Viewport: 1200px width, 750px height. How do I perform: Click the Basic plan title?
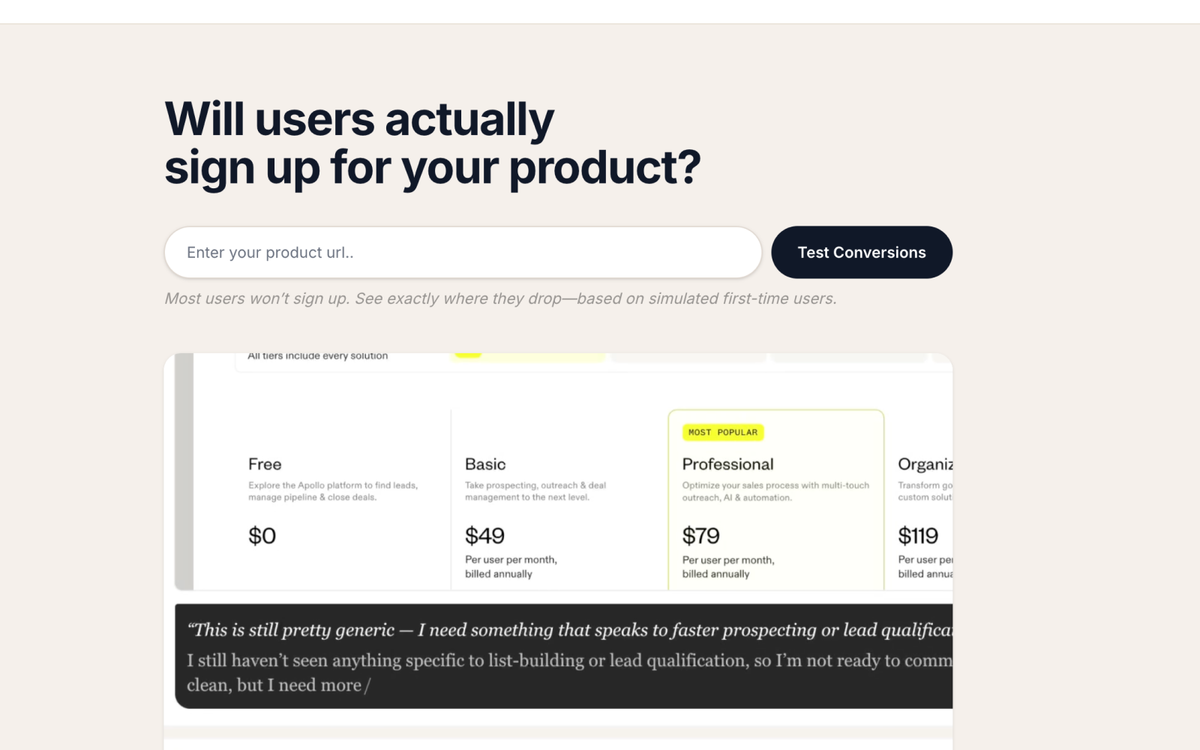pyautogui.click(x=485, y=464)
